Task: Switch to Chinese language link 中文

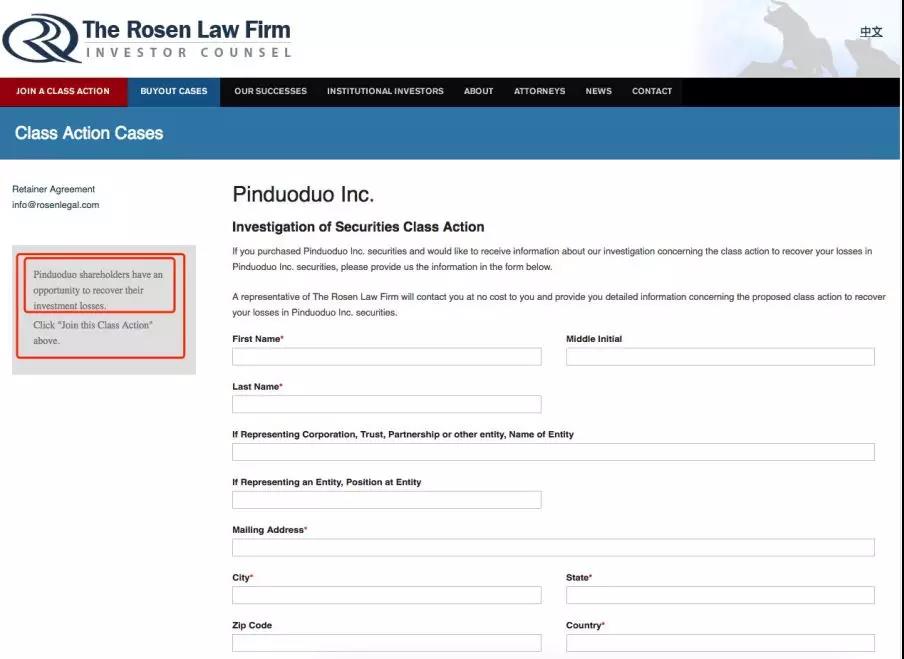Action: [871, 32]
